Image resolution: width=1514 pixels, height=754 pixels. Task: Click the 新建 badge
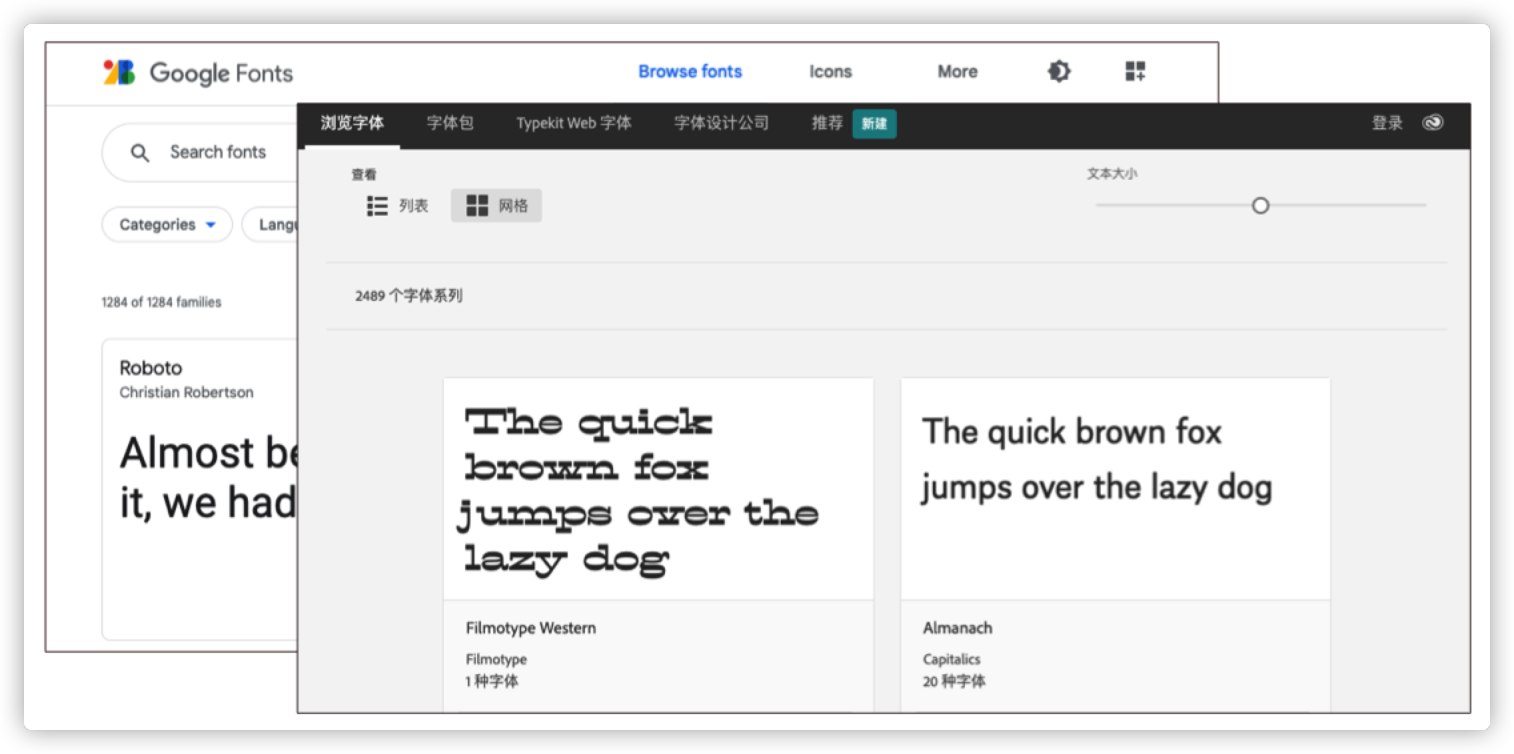(874, 124)
